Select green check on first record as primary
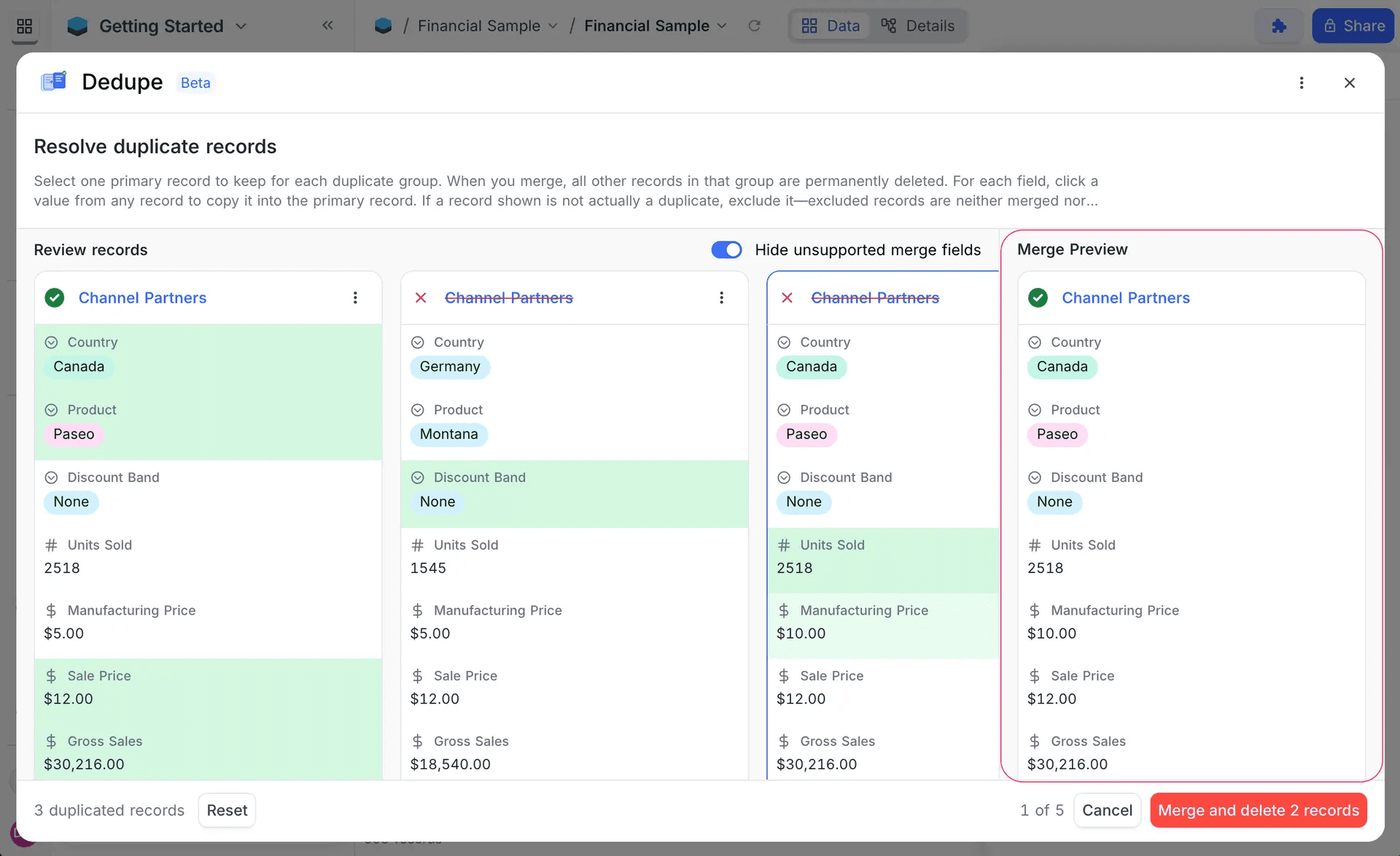 [x=55, y=297]
